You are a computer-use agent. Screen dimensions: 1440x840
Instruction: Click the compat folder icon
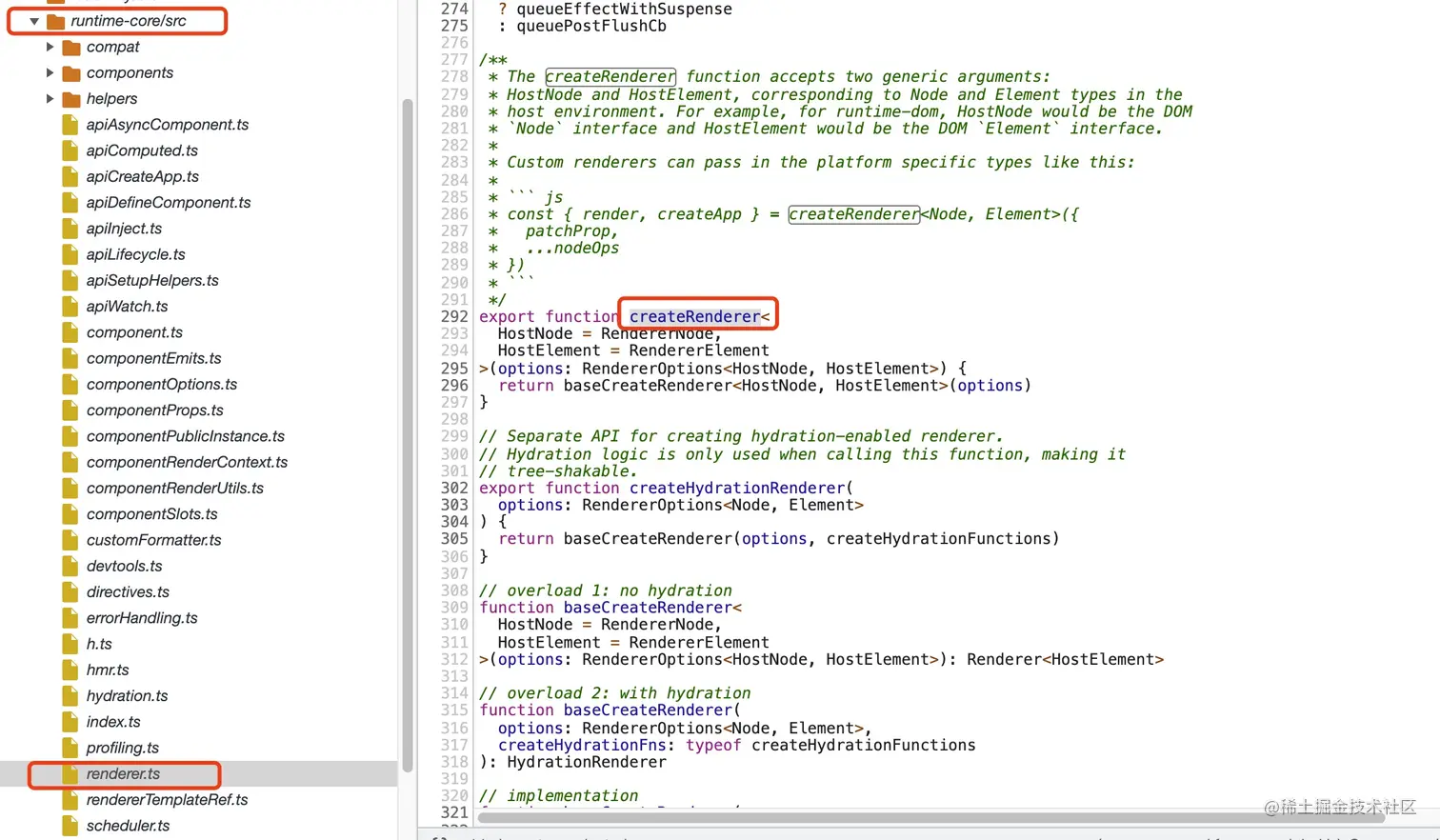click(70, 47)
